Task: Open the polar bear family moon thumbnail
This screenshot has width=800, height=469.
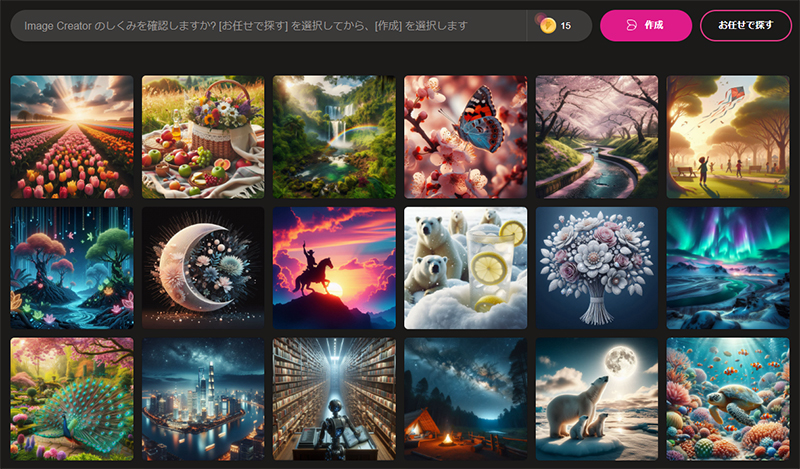Action: 596,399
